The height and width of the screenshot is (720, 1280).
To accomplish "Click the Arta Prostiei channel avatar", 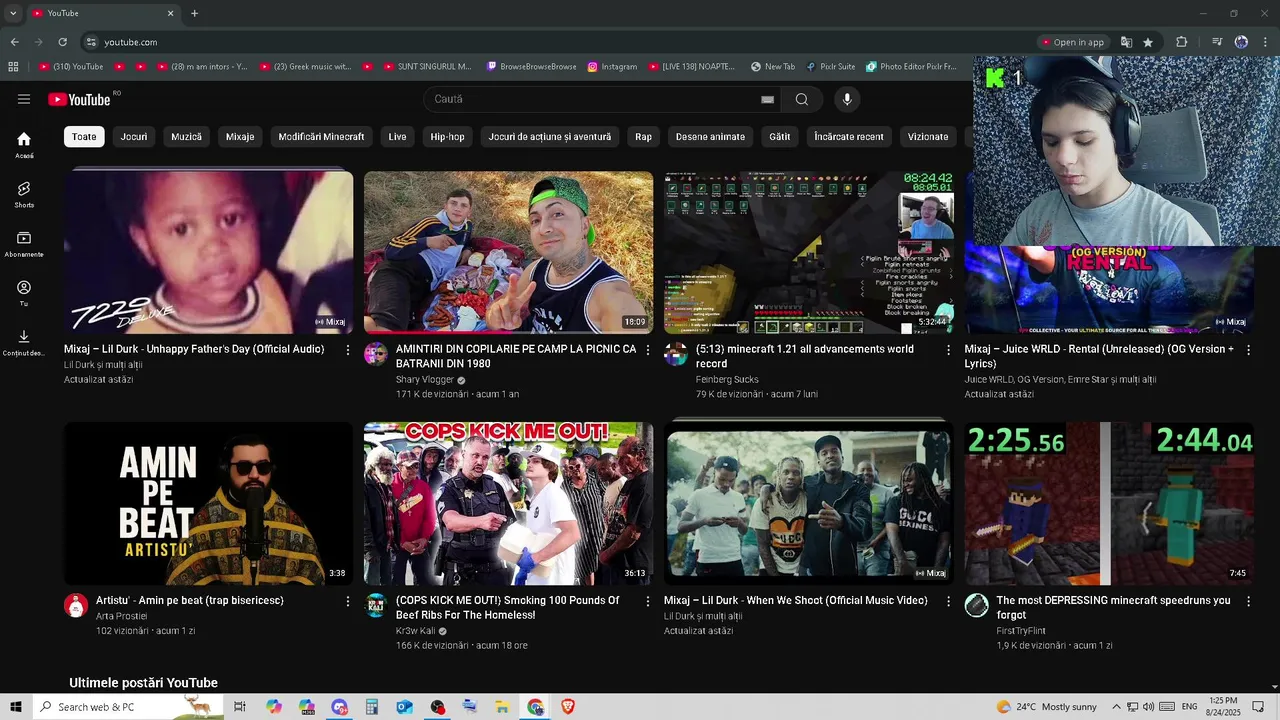I will coord(76,605).
